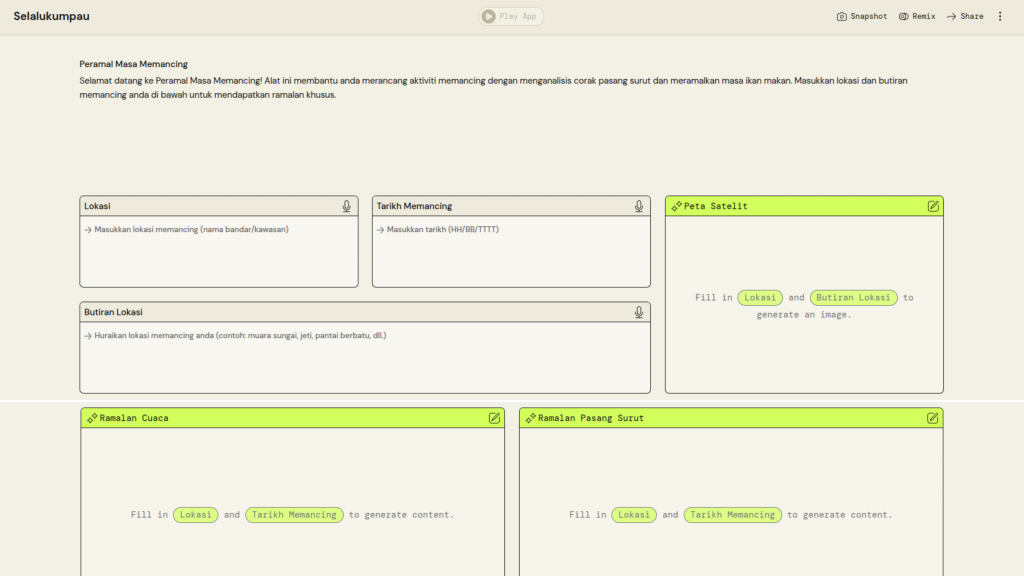Click the edit icon on Ramalan Pasang Surut panel
The image size is (1024, 576).
(932, 418)
